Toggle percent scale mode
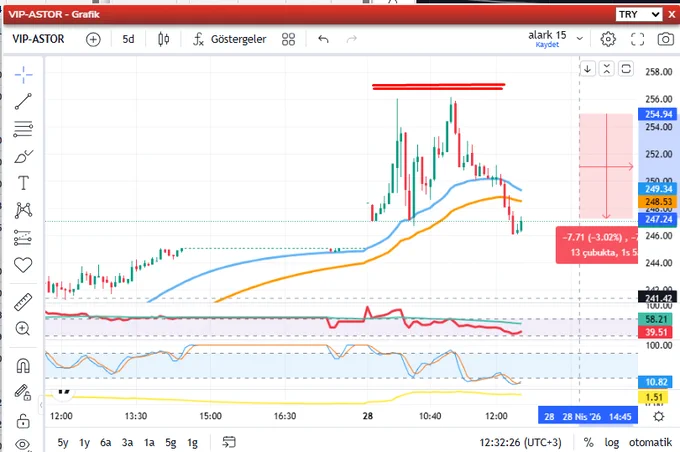The image size is (680, 452). [588, 442]
